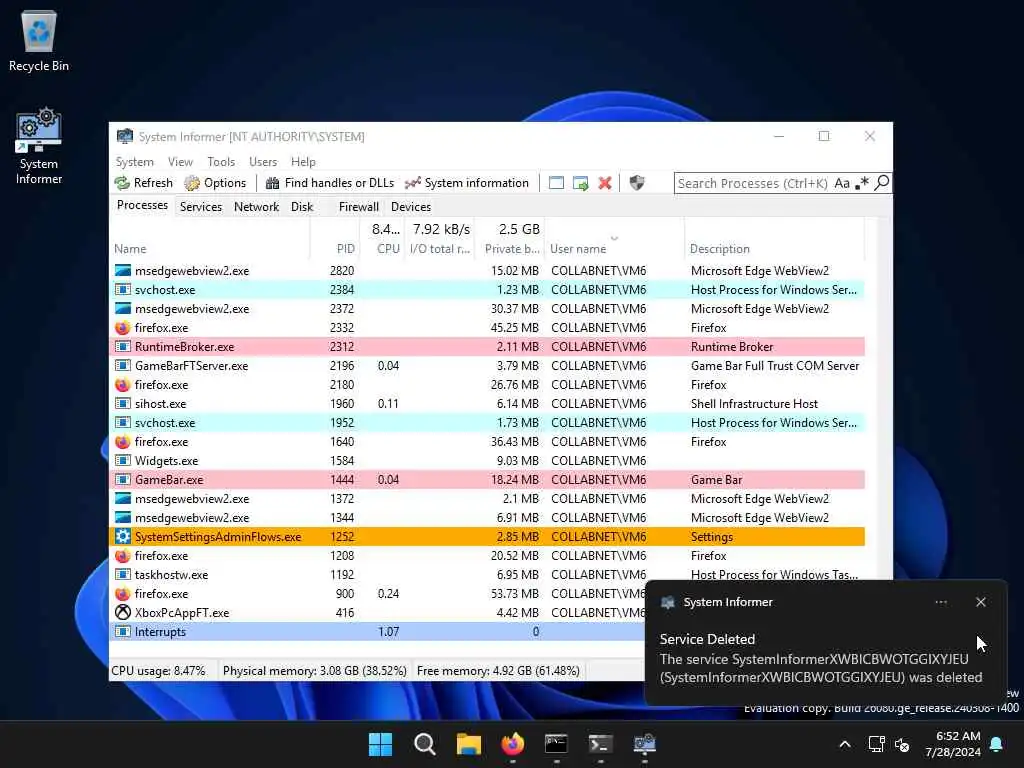Click System Informer title bar icon

pyautogui.click(x=124, y=136)
